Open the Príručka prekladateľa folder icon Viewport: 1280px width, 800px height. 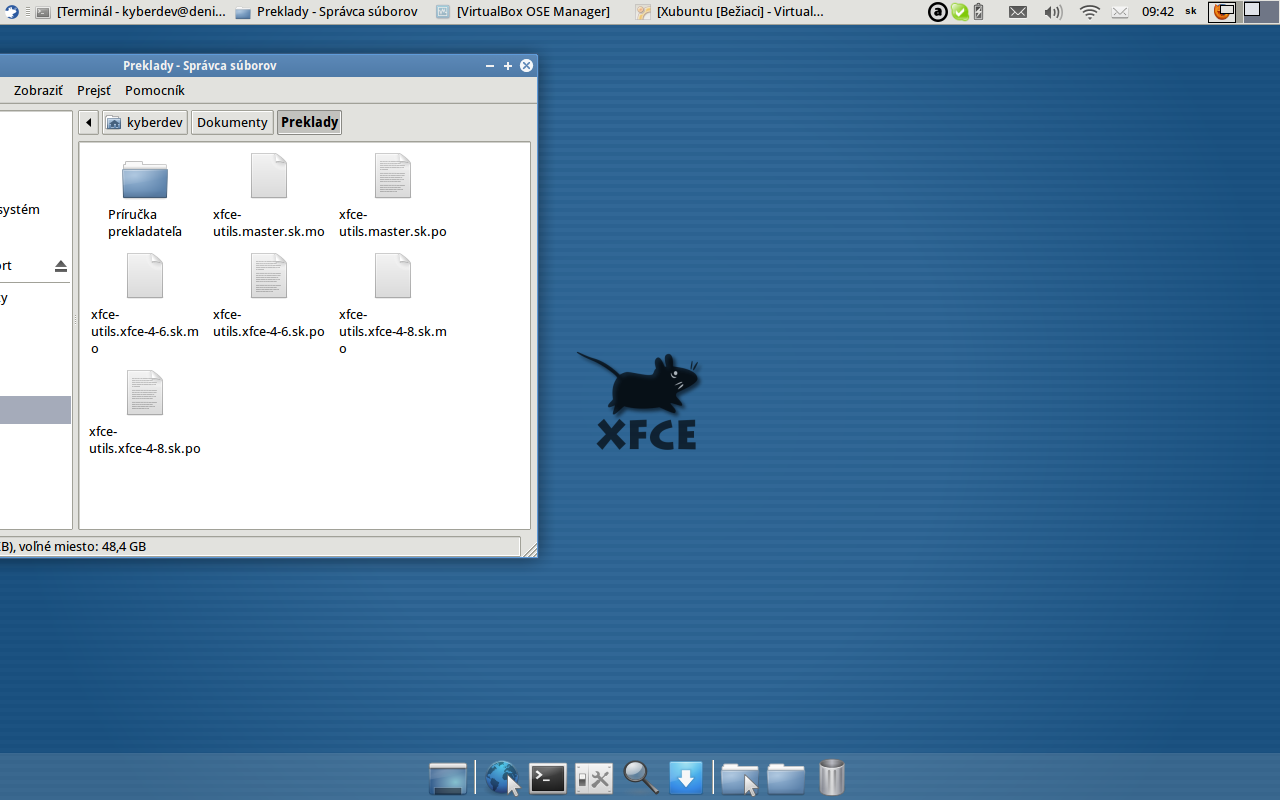click(145, 179)
